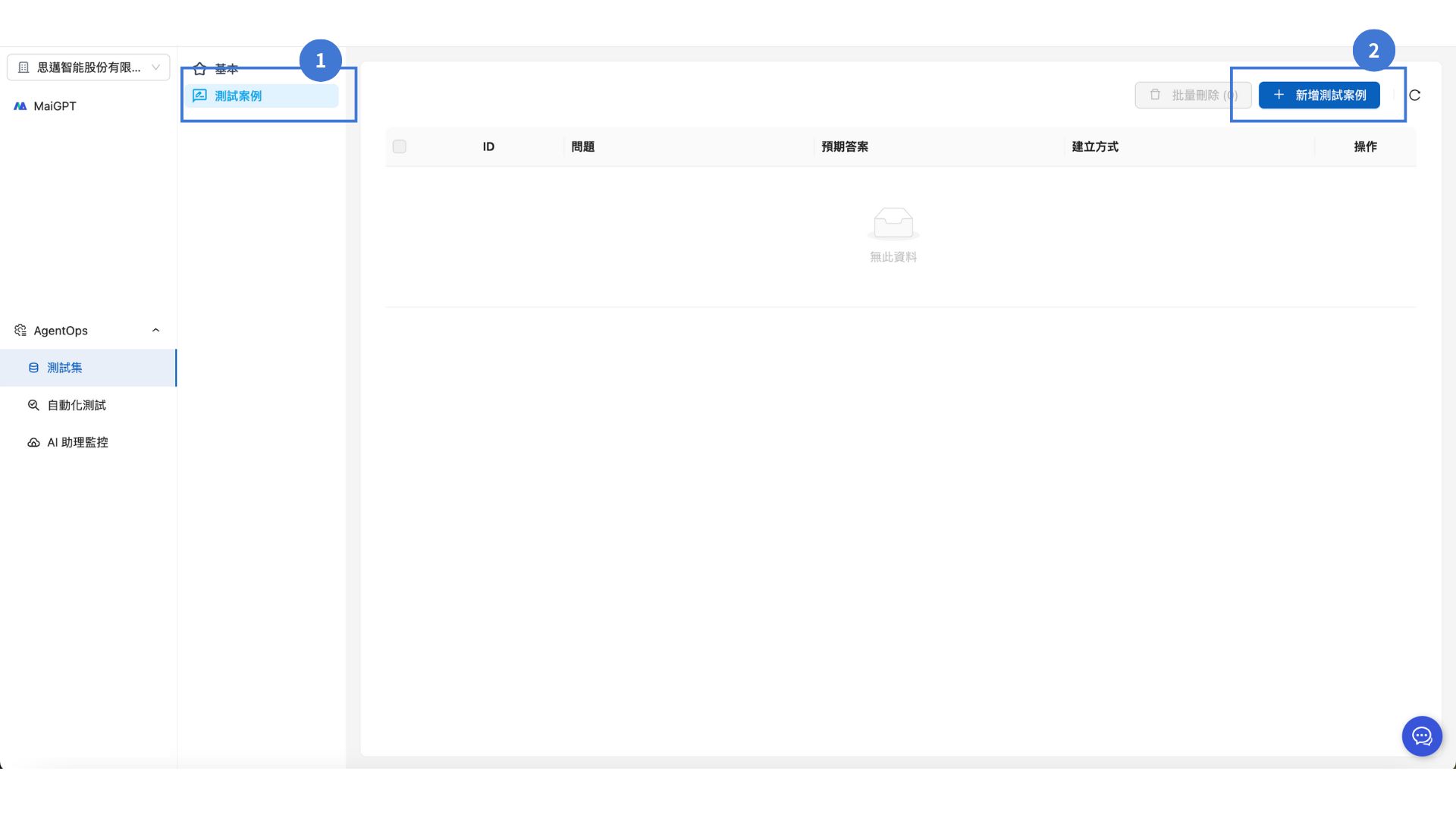Click the AgentOps gear icon
This screenshot has height=819, width=1456.
pyautogui.click(x=20, y=331)
